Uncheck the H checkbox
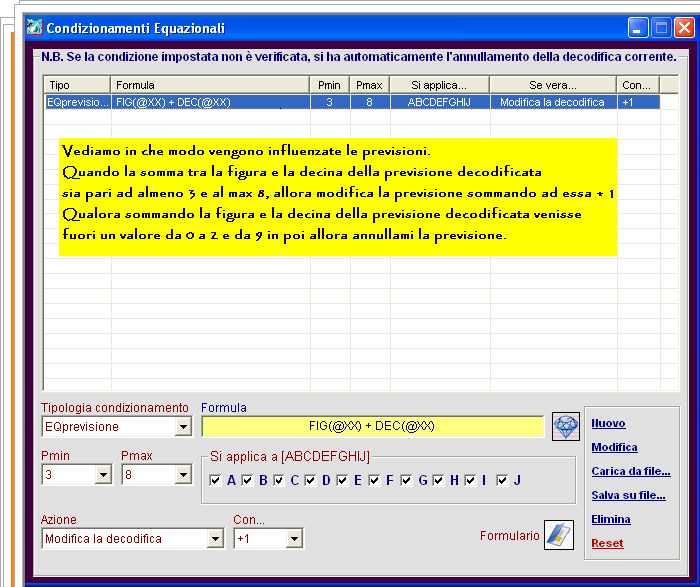The width and height of the screenshot is (700, 587). 438,480
